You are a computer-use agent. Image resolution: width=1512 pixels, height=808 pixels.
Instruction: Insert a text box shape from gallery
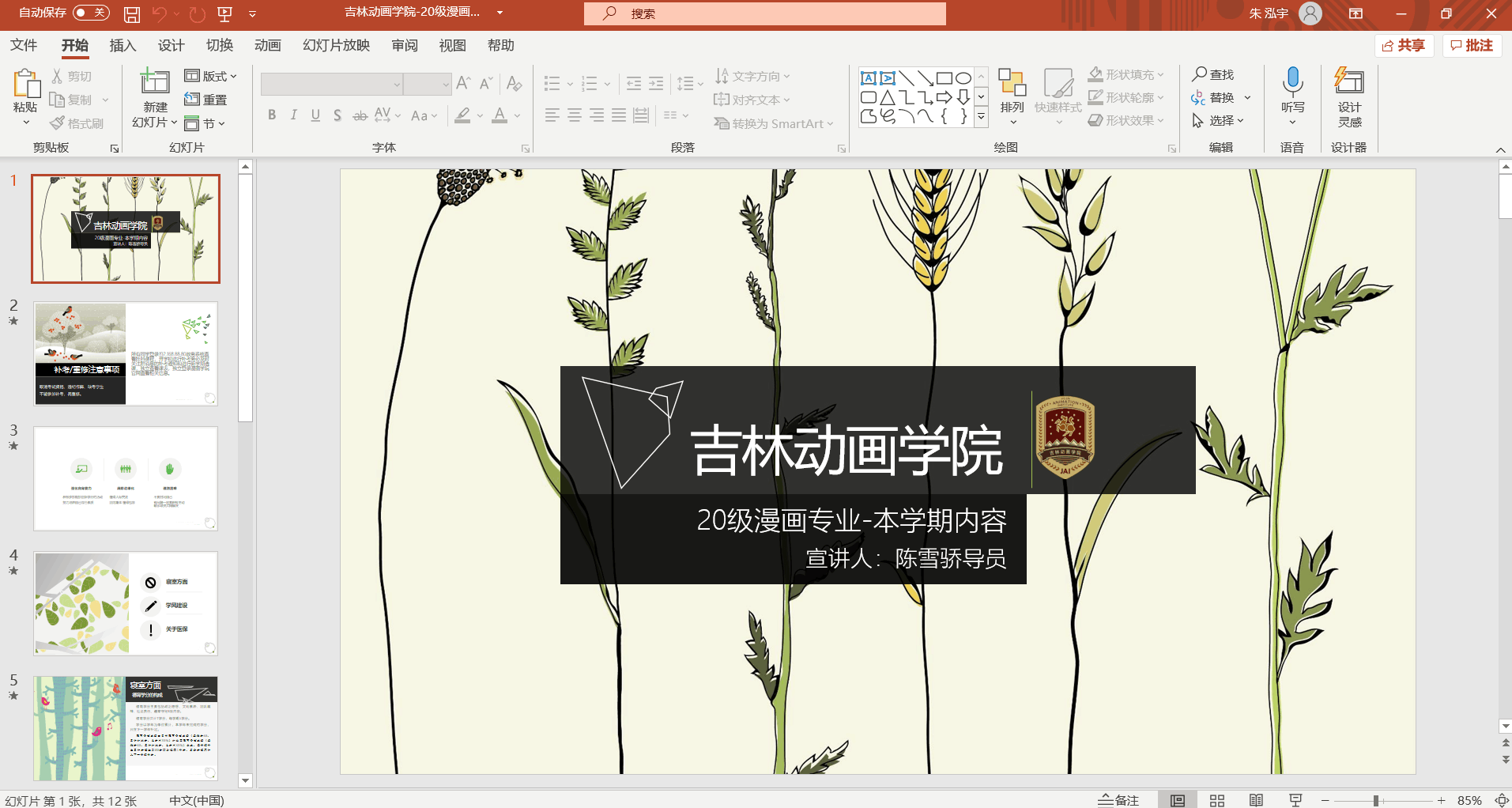click(869, 78)
